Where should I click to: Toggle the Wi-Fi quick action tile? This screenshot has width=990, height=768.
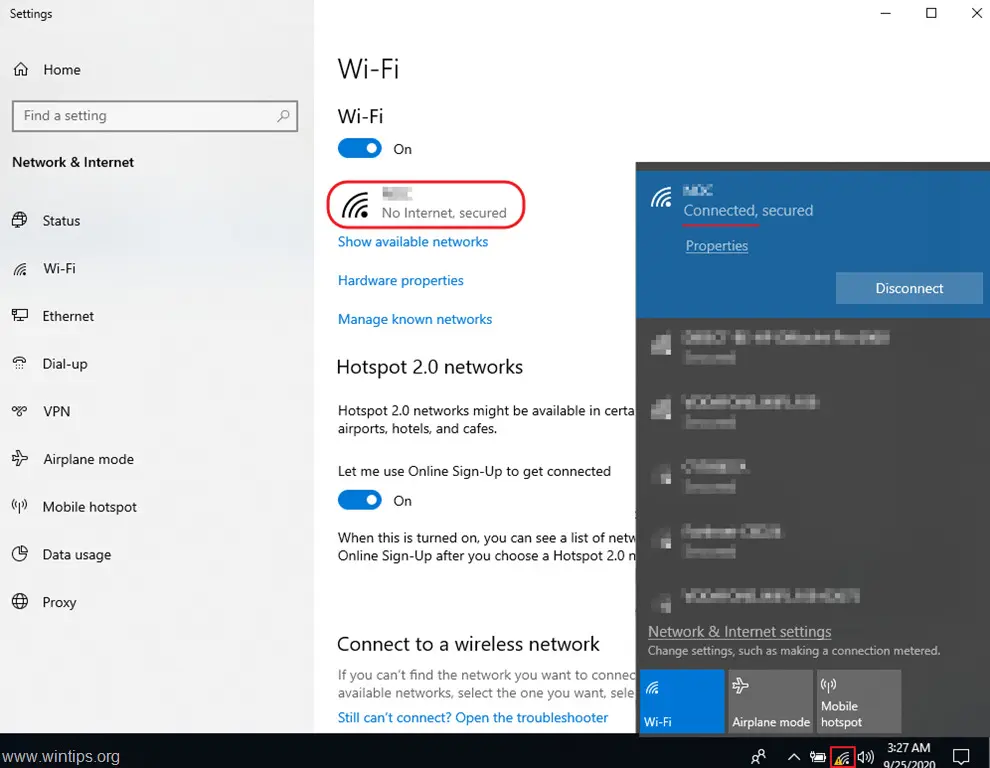682,701
